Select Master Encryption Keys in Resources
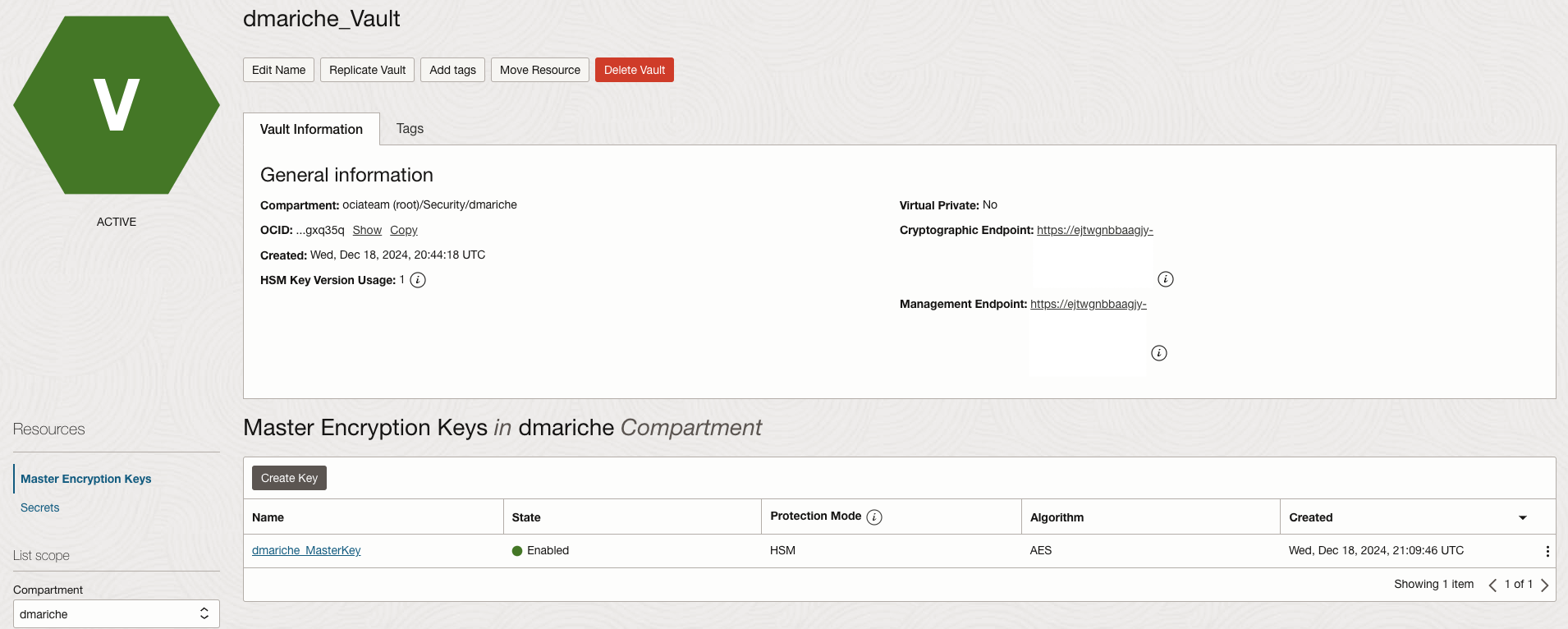The width and height of the screenshot is (1568, 629). 86,479
